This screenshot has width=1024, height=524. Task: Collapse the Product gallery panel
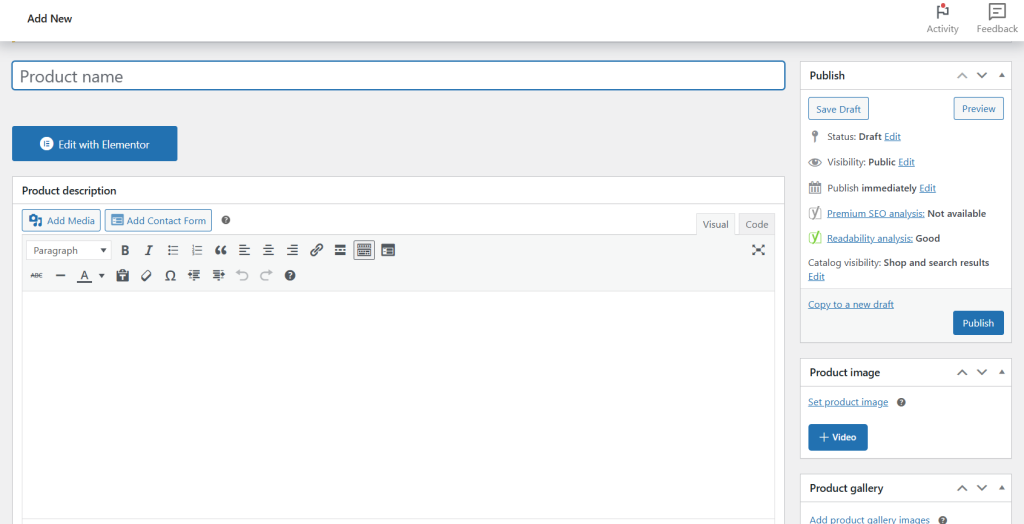pos(1002,488)
